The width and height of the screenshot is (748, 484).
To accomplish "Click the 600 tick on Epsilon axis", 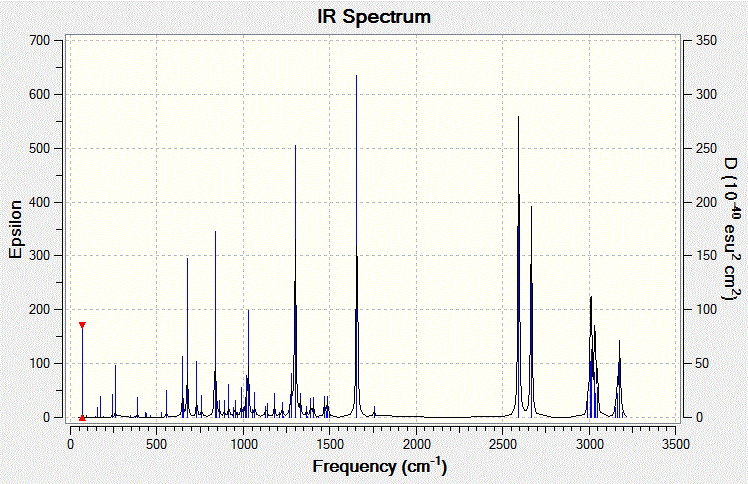I will click(40, 94).
